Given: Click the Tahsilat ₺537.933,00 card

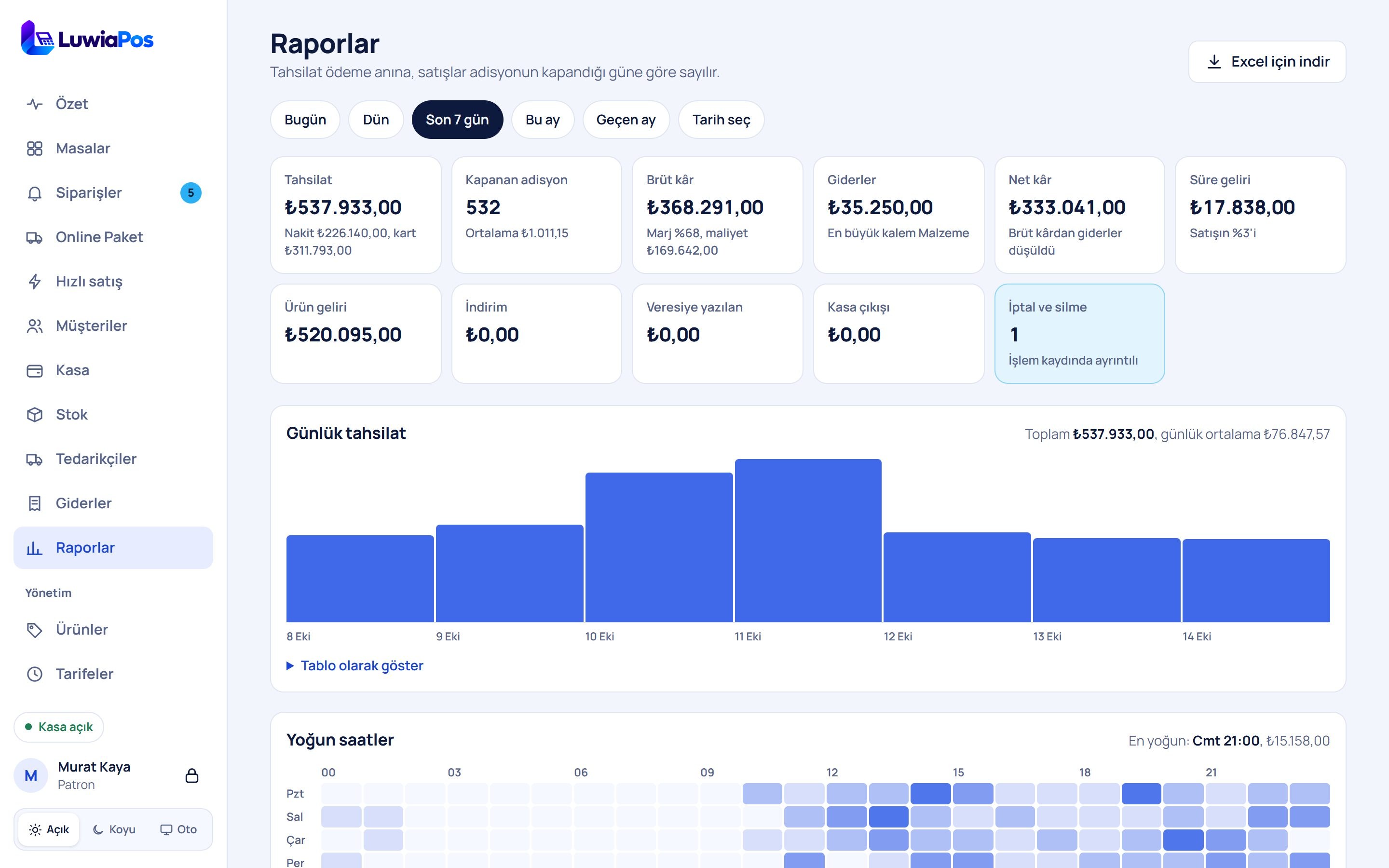Looking at the screenshot, I should point(355,215).
